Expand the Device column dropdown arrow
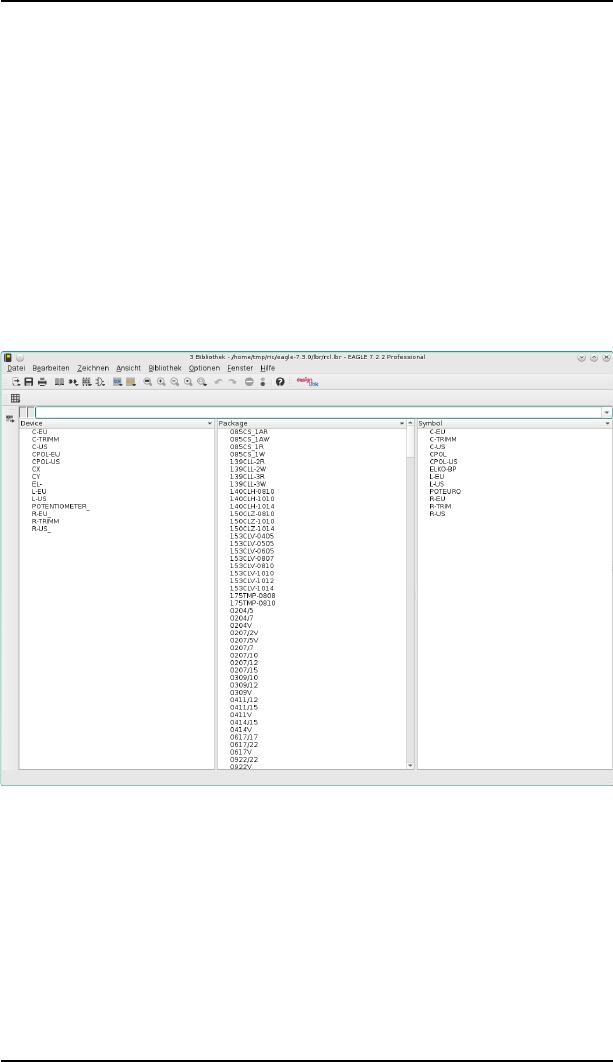 click(210, 423)
